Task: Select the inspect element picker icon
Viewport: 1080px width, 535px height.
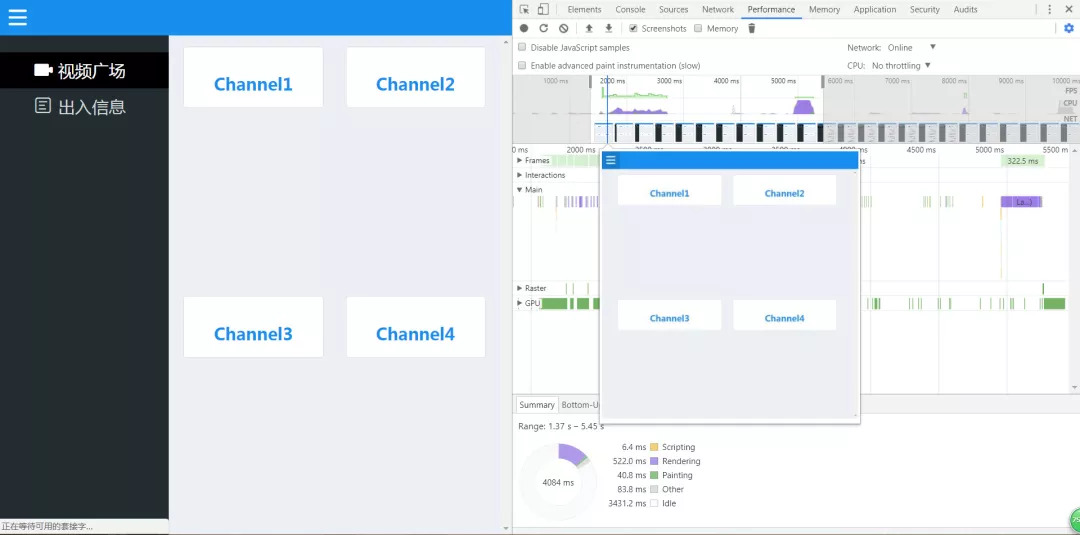Action: pos(525,9)
